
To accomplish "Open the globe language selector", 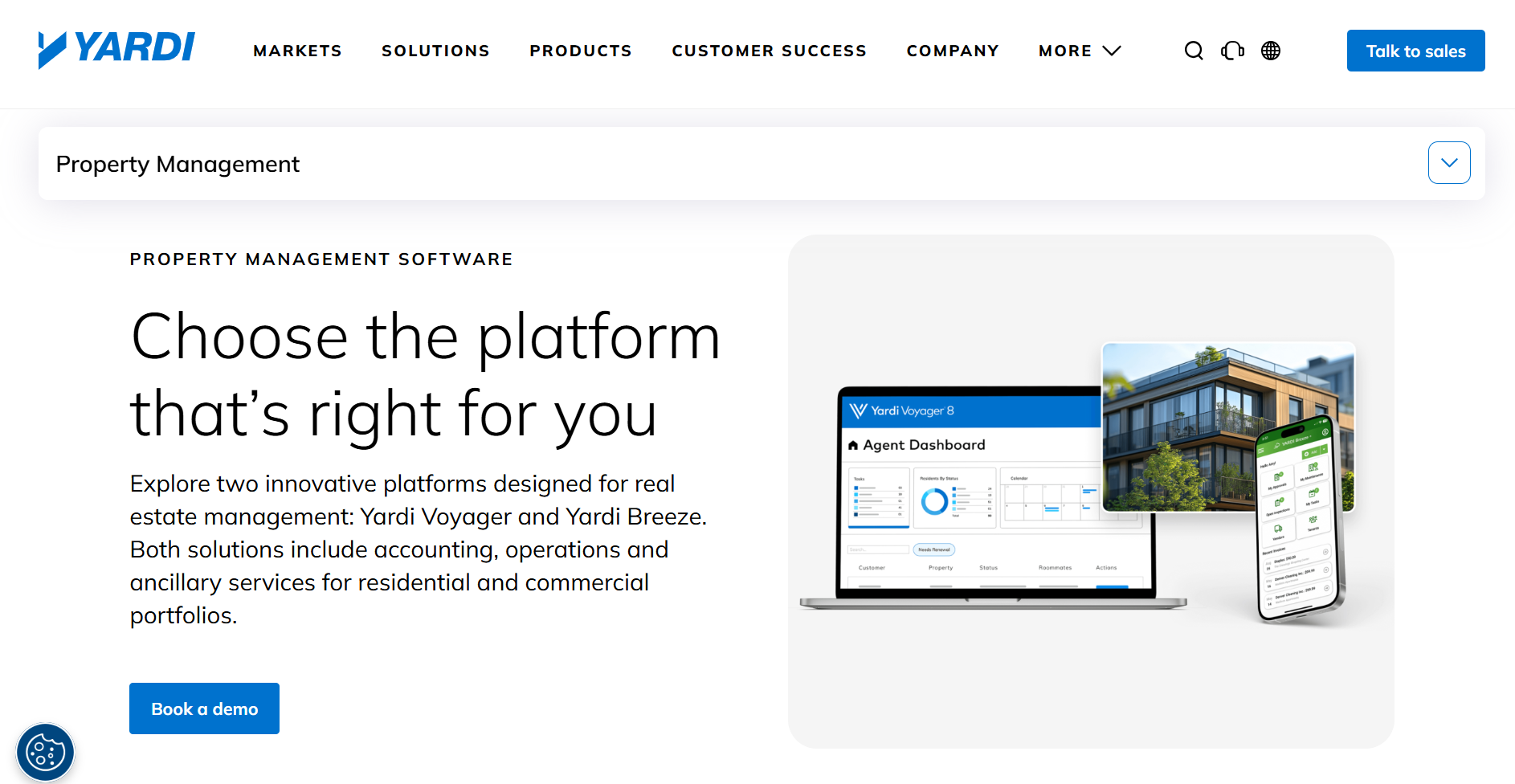I will point(1271,51).
